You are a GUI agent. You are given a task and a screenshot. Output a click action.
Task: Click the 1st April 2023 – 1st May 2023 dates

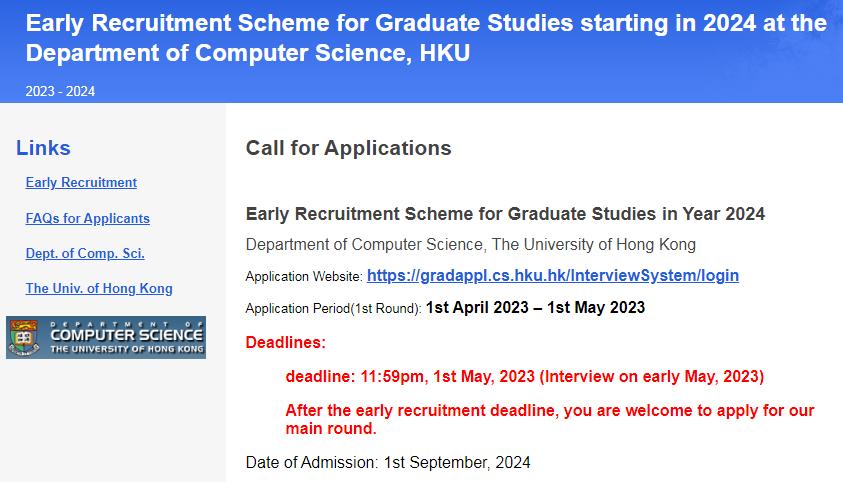[535, 307]
